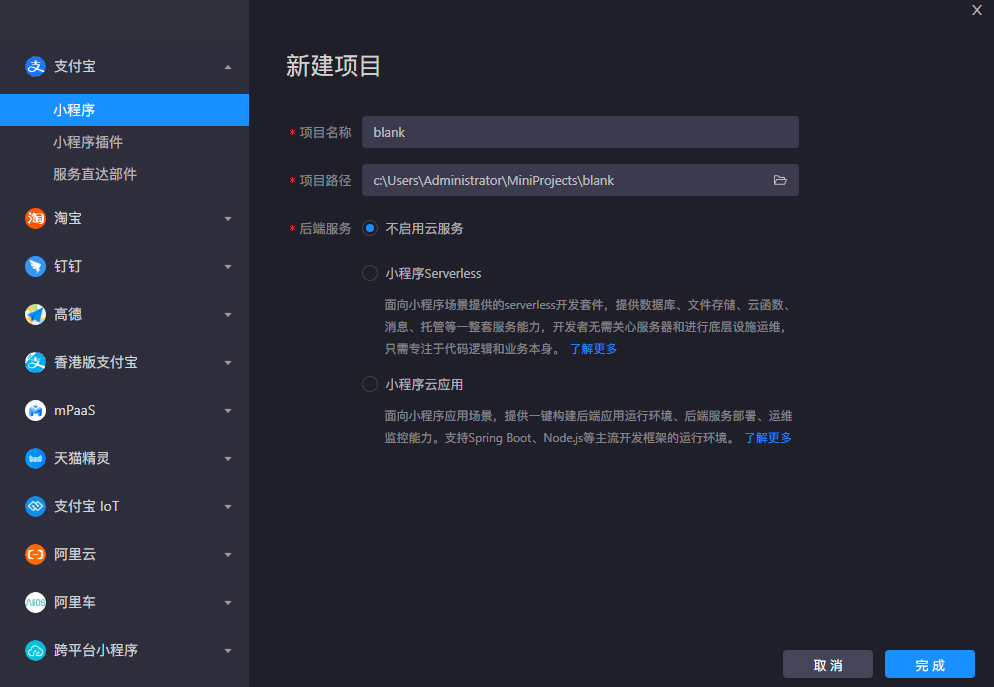Click the mPaaS platform icon
The image size is (994, 687).
pos(36,410)
